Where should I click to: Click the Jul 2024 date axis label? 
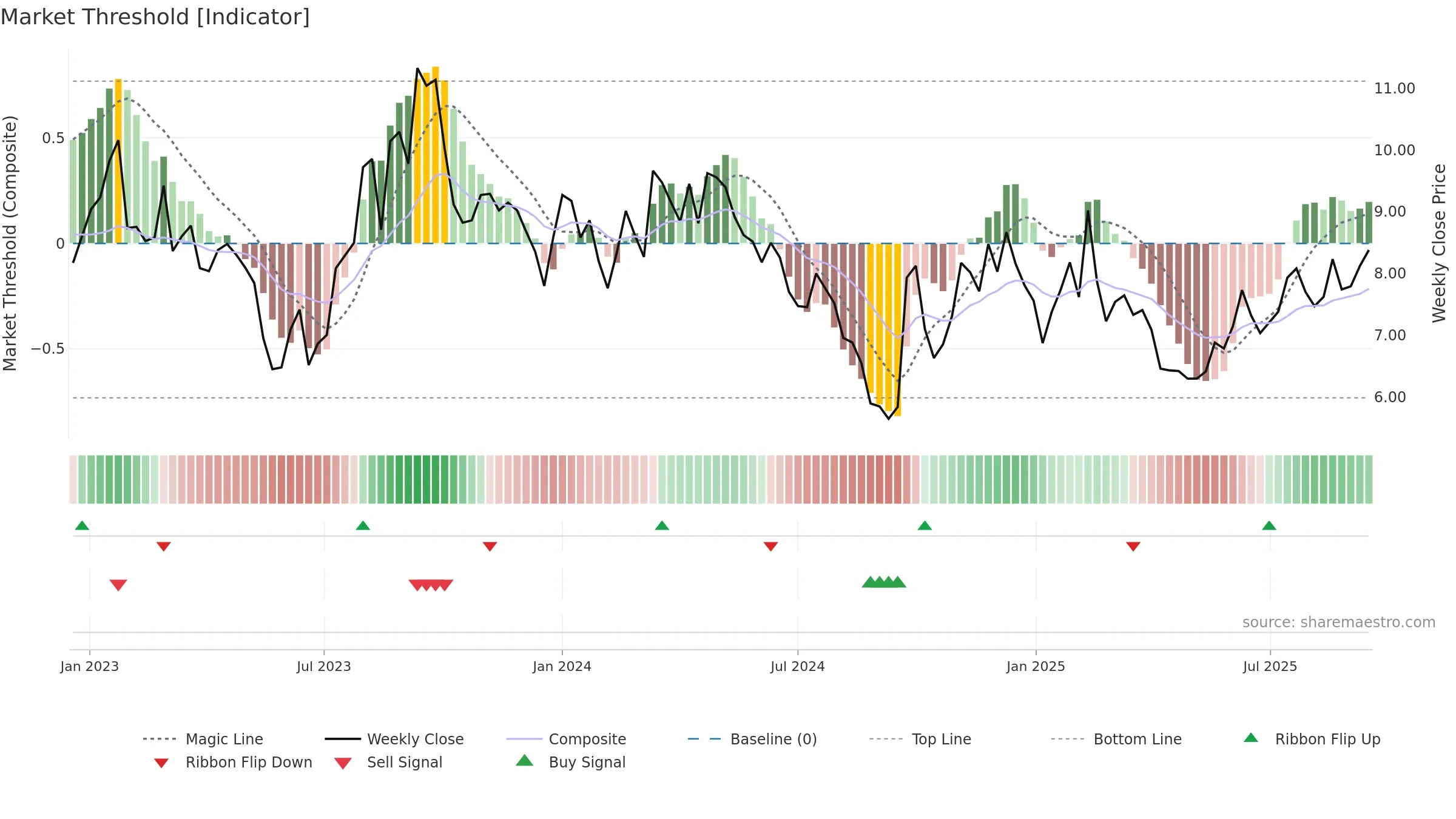798,666
